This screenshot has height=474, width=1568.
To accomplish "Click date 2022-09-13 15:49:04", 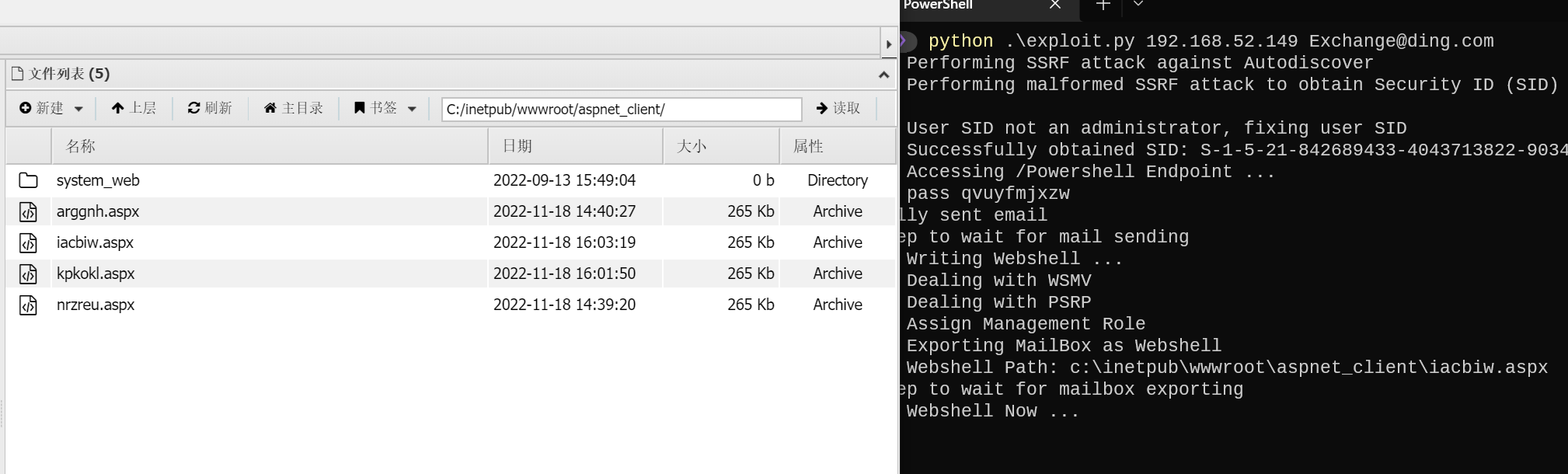I will [564, 180].
